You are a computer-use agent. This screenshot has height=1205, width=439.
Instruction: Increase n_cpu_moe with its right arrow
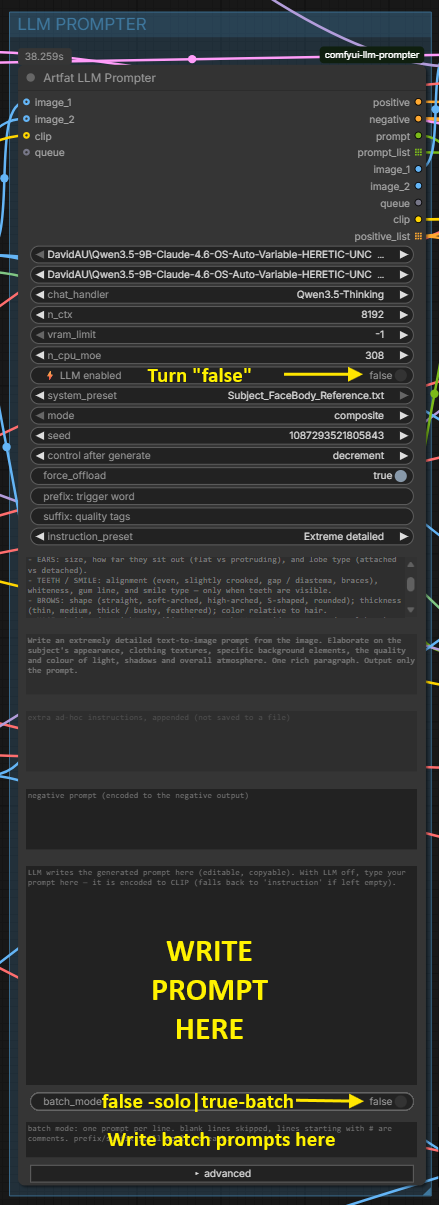pos(404,355)
